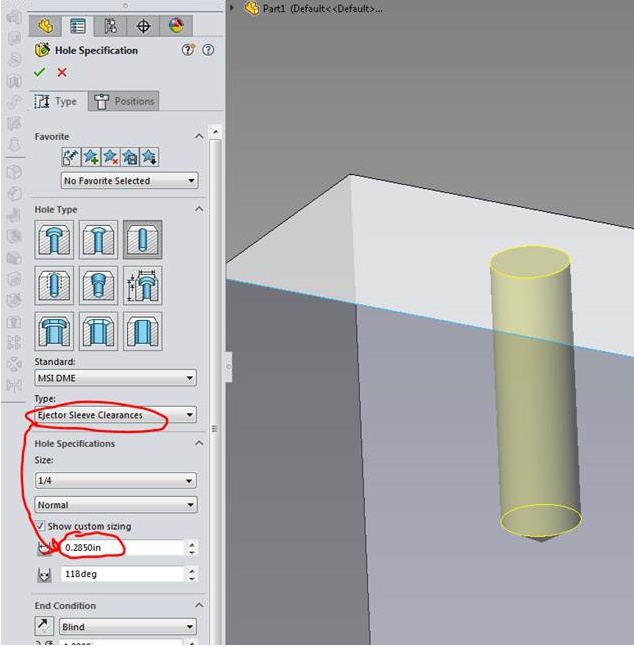Open the Size dropdown showing 1/4
Image resolution: width=634 pixels, height=647 pixels.
pyautogui.click(x=116, y=481)
